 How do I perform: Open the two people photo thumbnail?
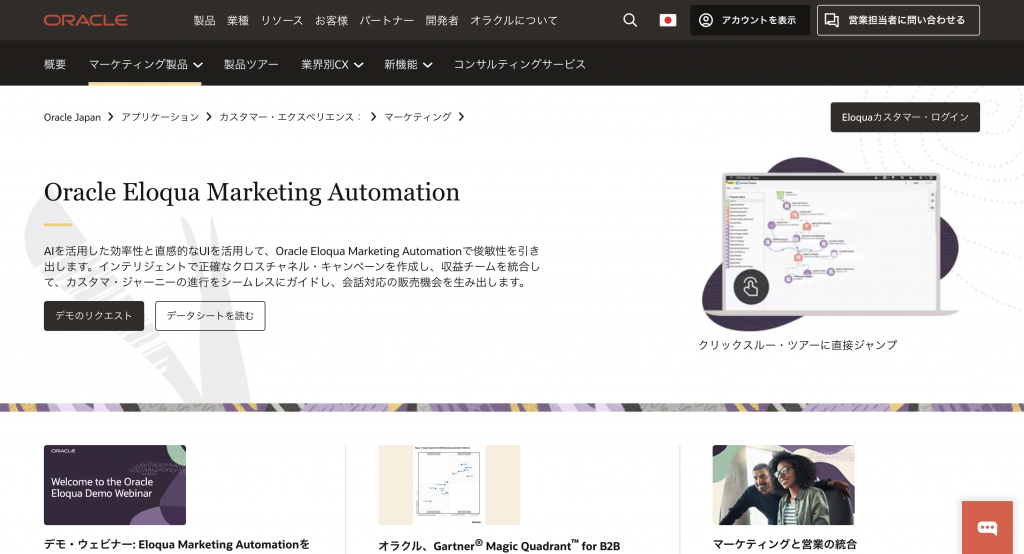tap(784, 485)
